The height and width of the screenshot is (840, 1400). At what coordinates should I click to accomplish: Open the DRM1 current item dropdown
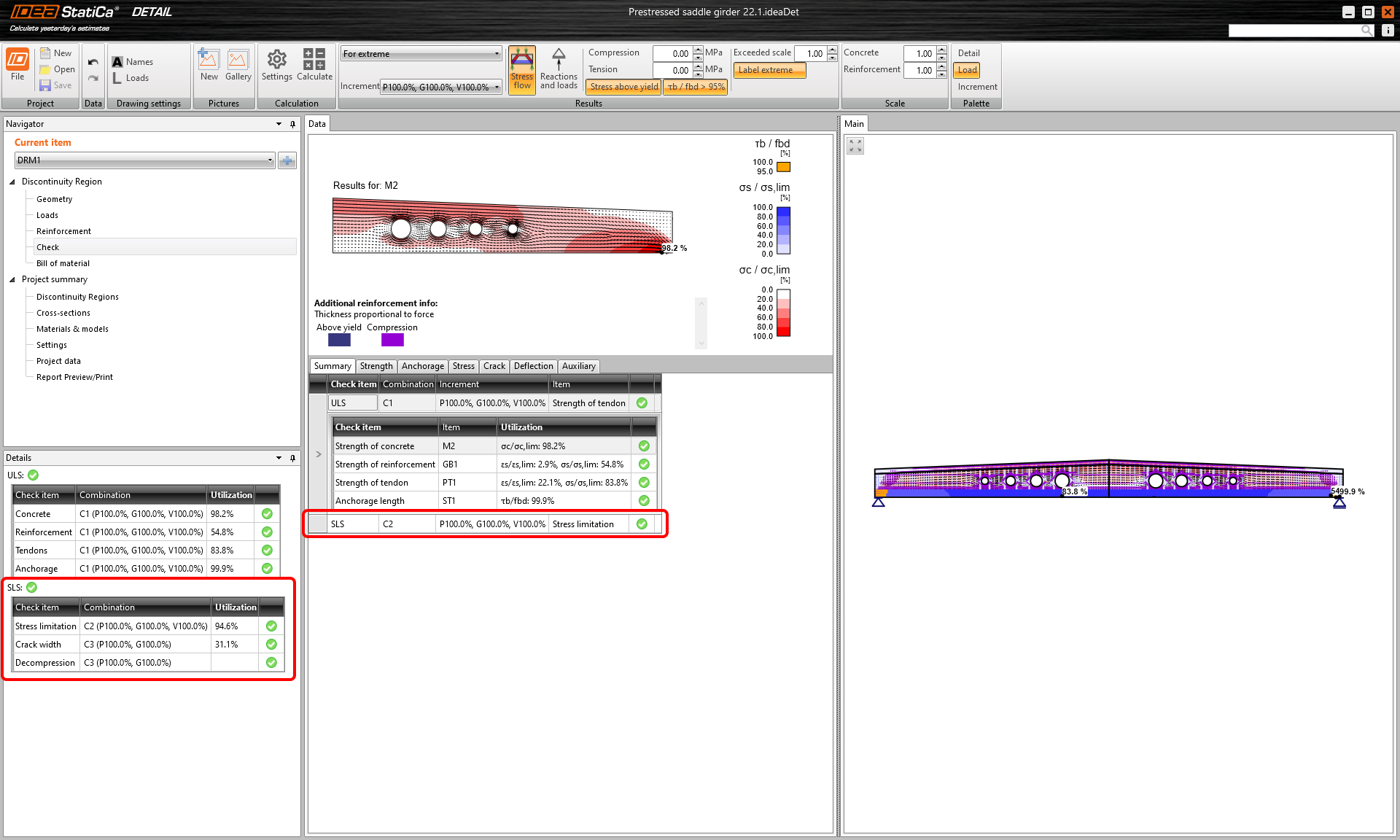(144, 160)
